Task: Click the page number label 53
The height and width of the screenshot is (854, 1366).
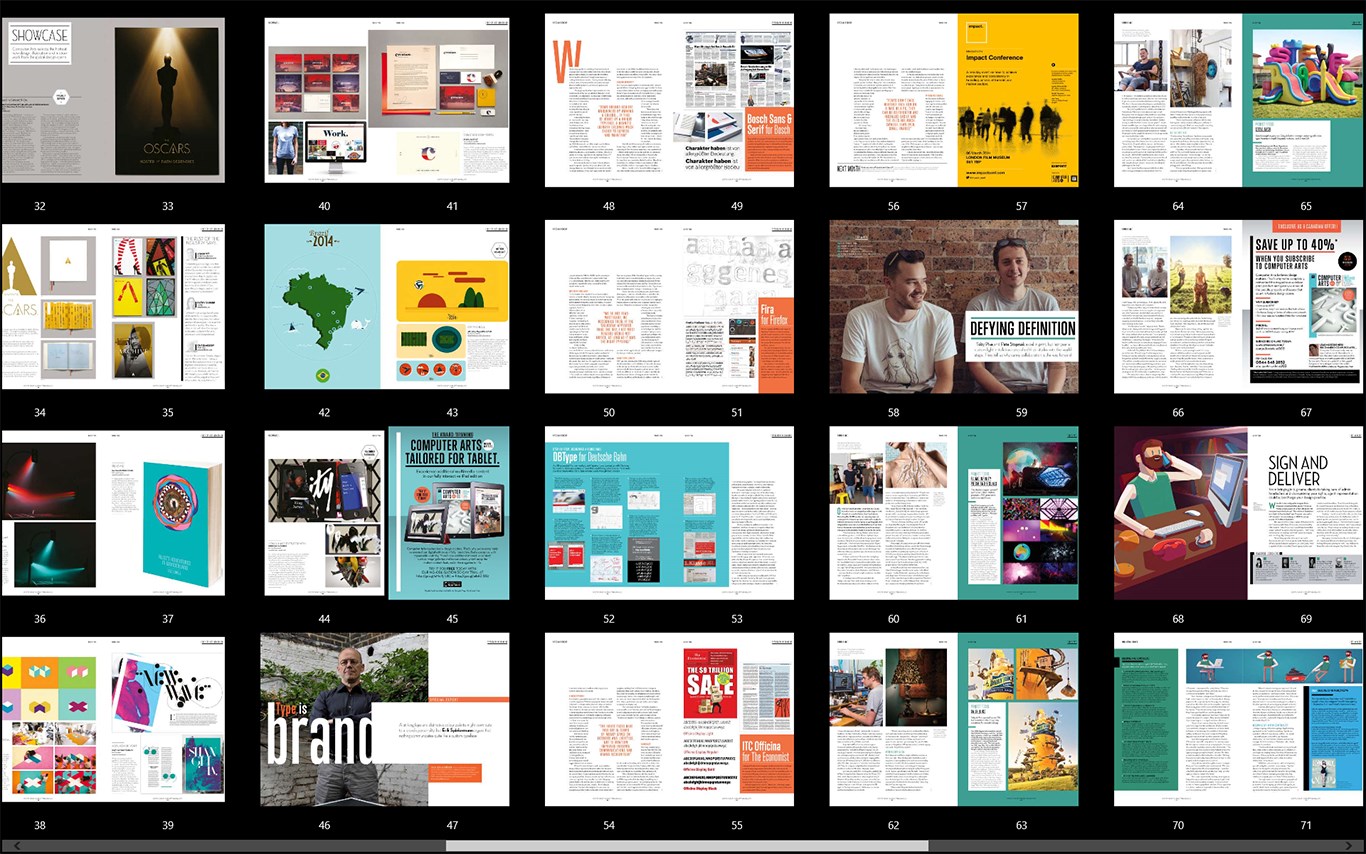Action: pos(737,620)
